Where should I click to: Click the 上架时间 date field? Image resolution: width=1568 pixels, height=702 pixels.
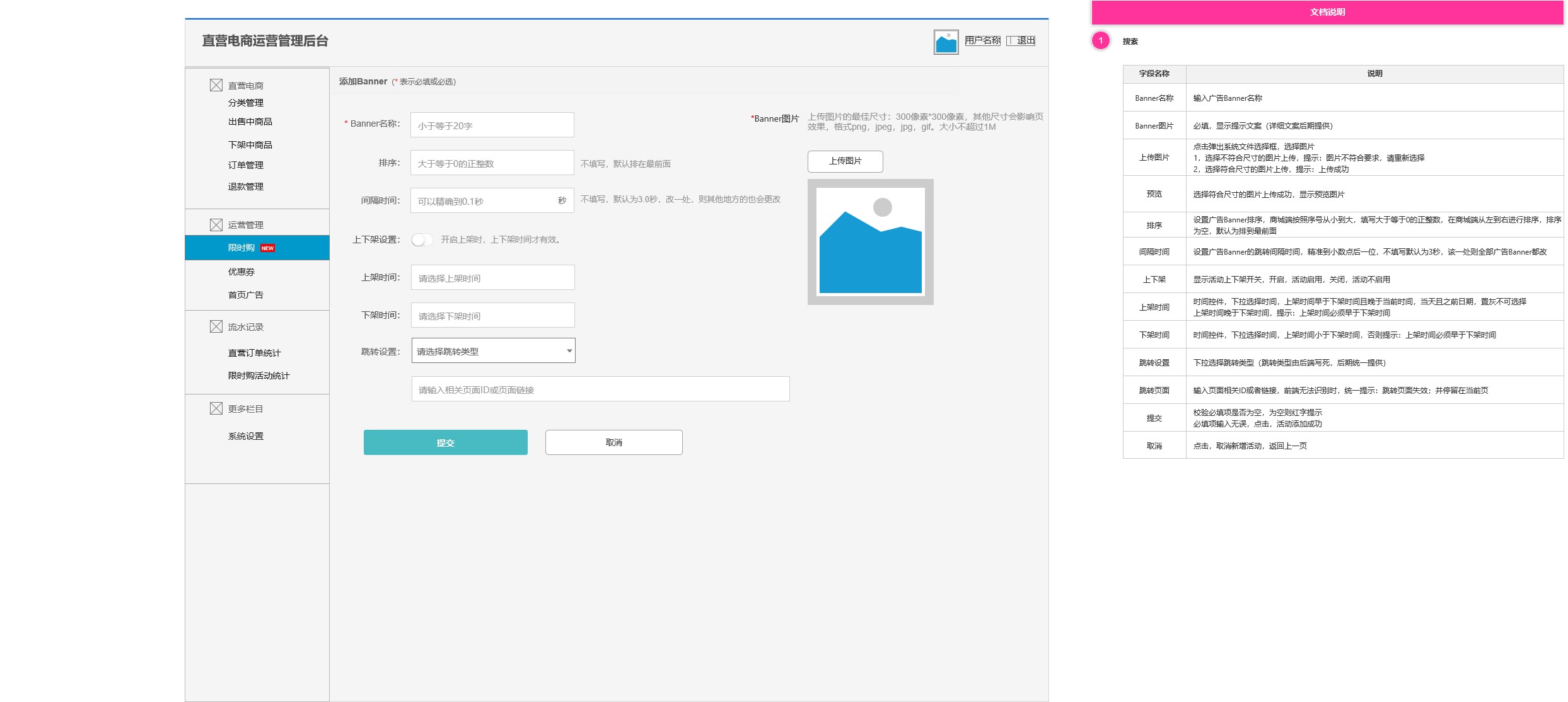(492, 277)
